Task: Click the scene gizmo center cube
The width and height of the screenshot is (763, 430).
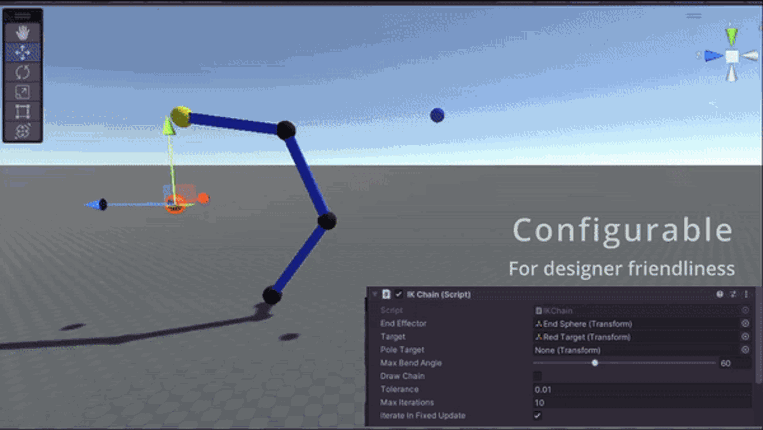Action: [x=732, y=56]
